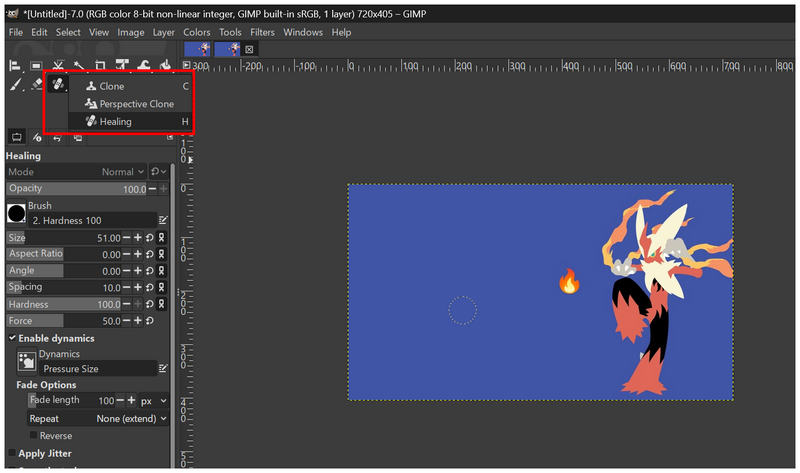Image resolution: width=800 pixels, height=473 pixels.
Task: Decrease Spacing with the minus button
Action: (x=127, y=287)
